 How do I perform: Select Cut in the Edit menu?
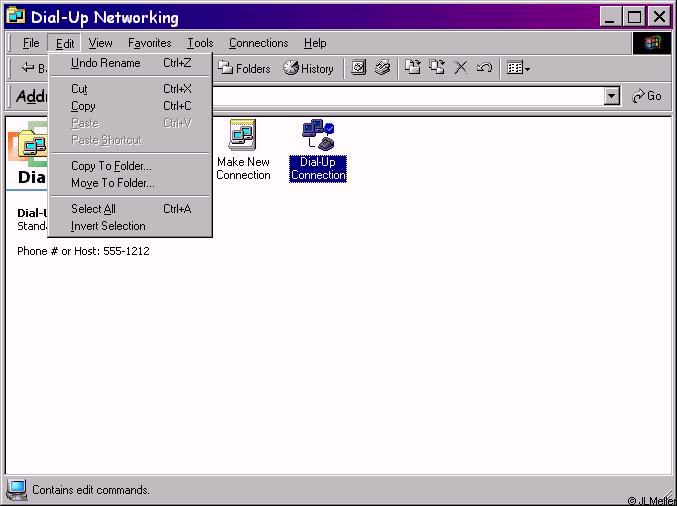tap(130, 89)
